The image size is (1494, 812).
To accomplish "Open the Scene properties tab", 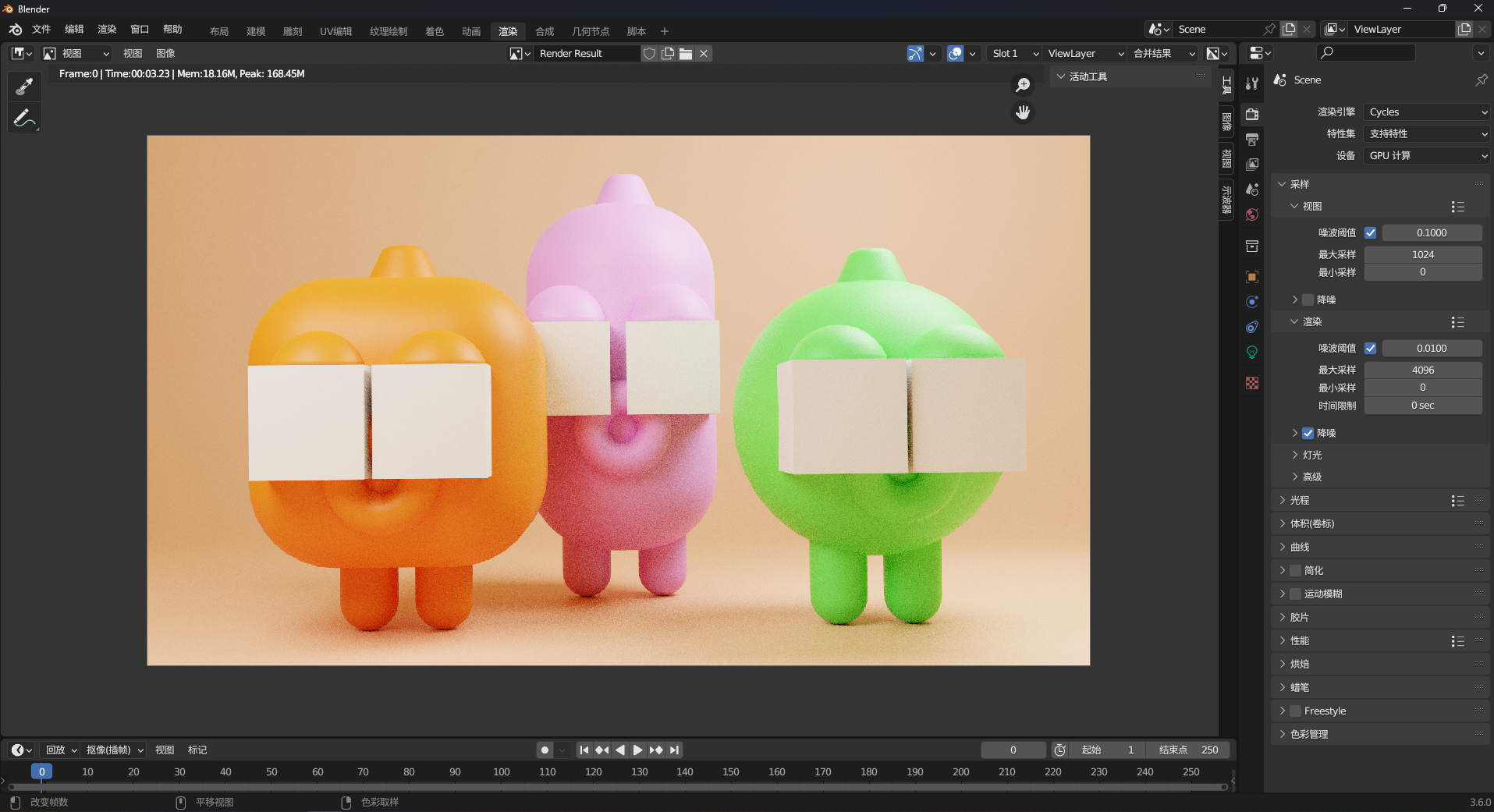I will pos(1252,190).
